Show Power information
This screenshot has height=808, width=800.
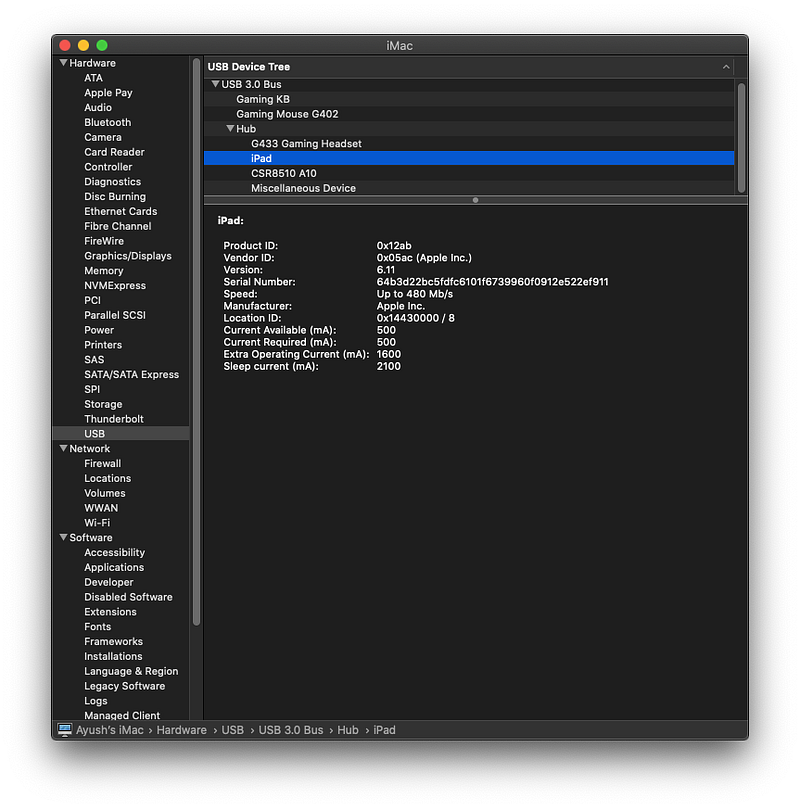(x=99, y=330)
